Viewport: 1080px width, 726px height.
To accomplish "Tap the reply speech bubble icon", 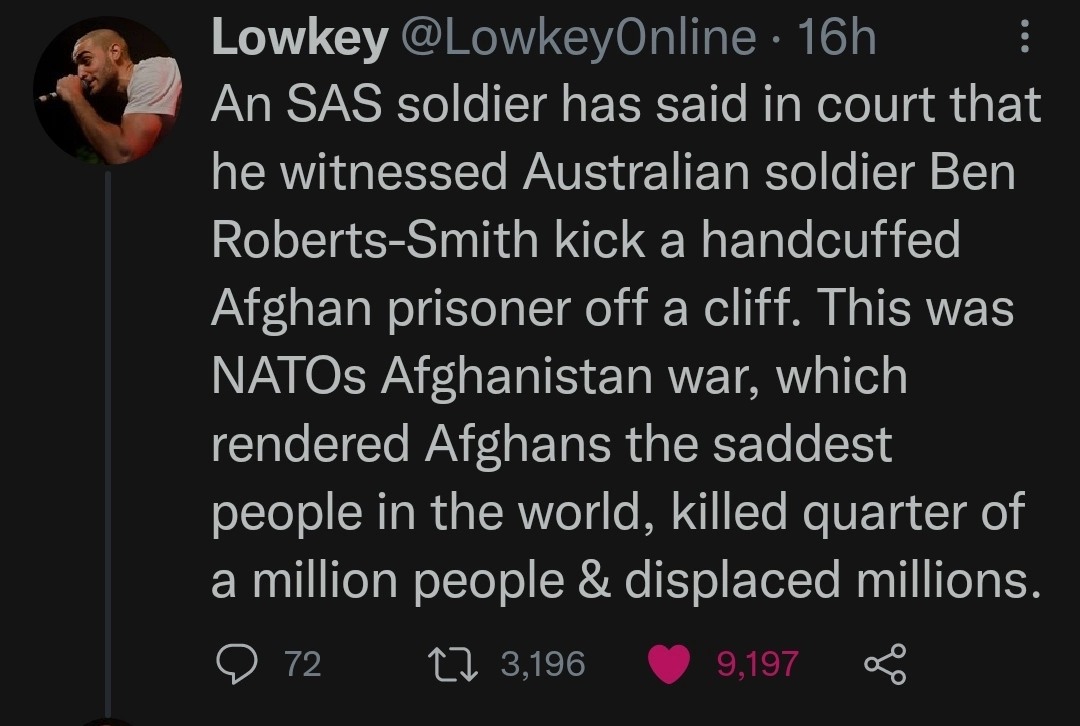I will (236, 663).
